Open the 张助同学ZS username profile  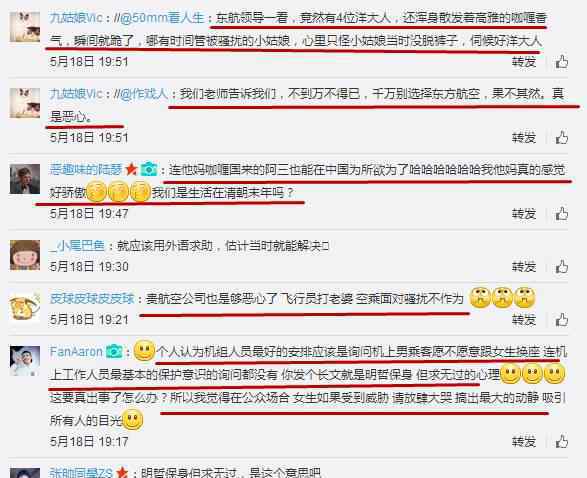[x=81, y=472]
